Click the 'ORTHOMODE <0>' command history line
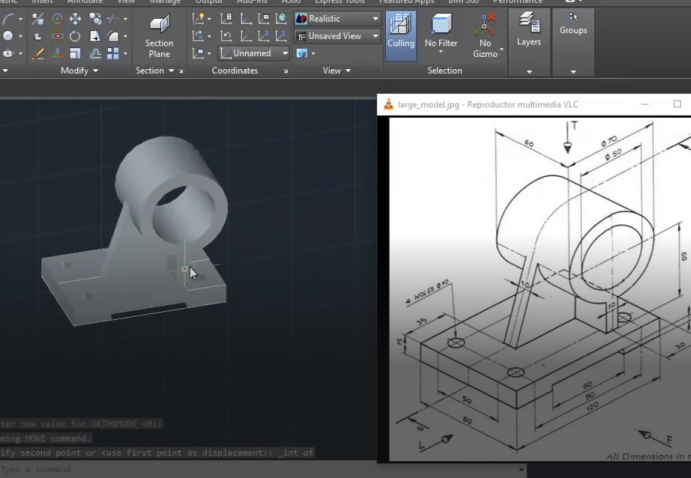The image size is (691, 478). click(81, 424)
